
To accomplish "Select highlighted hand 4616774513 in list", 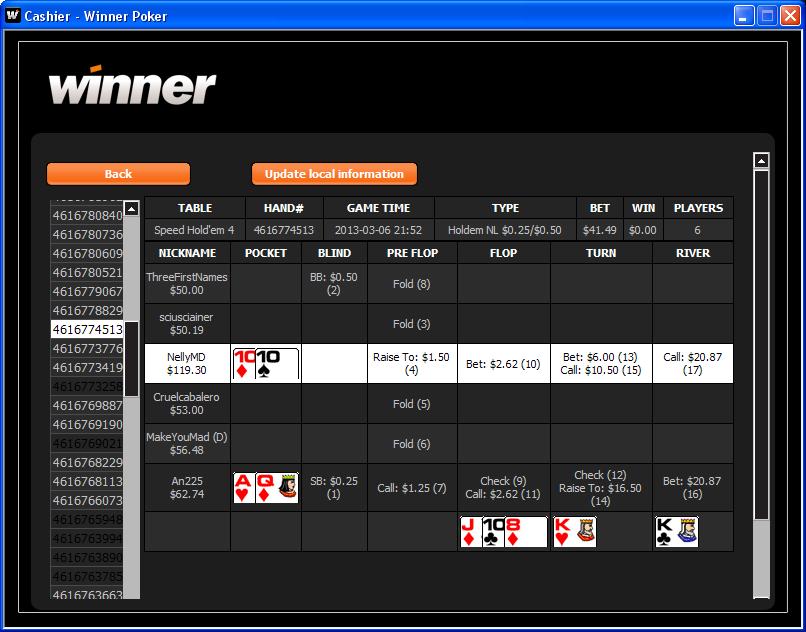I will coord(87,330).
